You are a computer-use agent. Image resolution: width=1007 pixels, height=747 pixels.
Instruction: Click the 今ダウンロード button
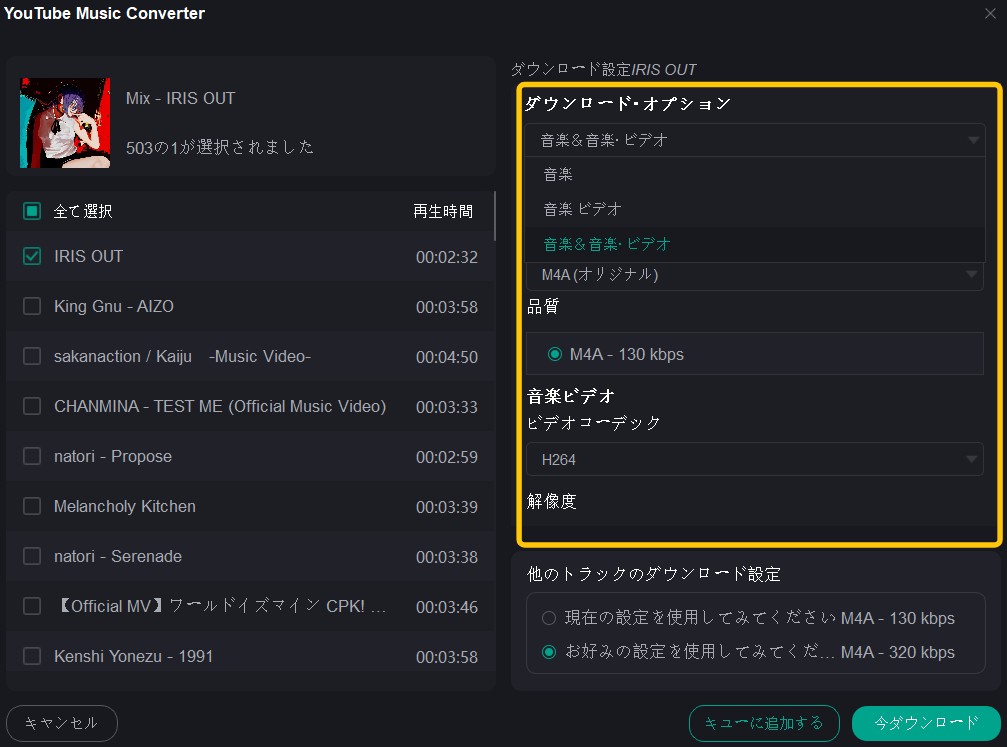[926, 723]
